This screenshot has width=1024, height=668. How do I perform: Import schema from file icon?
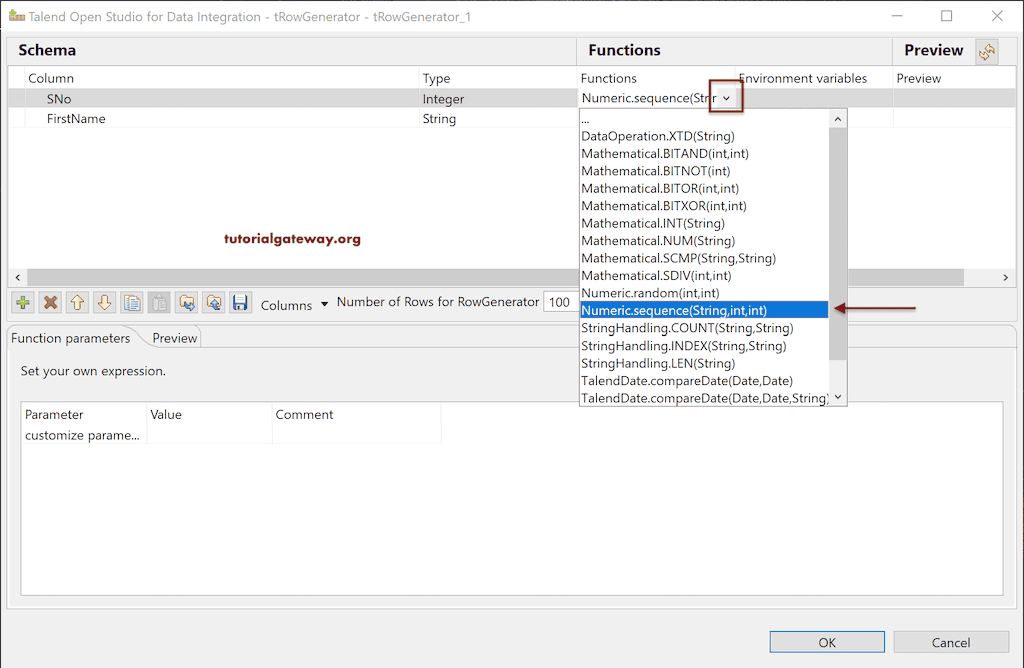coord(187,303)
